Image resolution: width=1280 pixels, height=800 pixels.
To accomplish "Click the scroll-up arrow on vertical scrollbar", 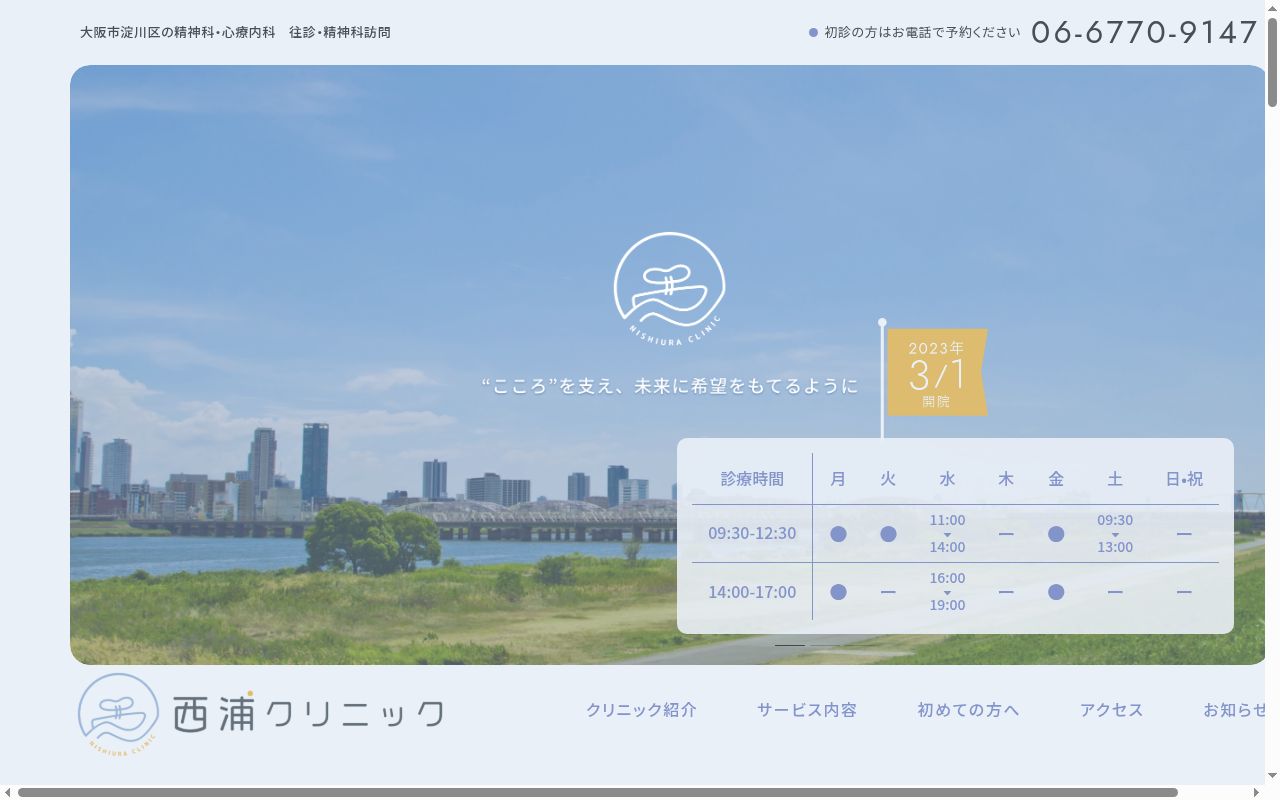I will 1272,7.
